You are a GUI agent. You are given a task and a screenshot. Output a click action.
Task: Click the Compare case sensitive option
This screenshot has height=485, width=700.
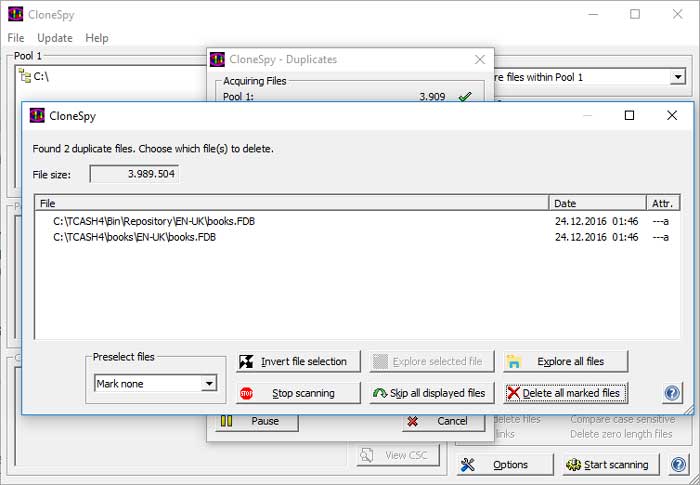pyautogui.click(x=622, y=419)
